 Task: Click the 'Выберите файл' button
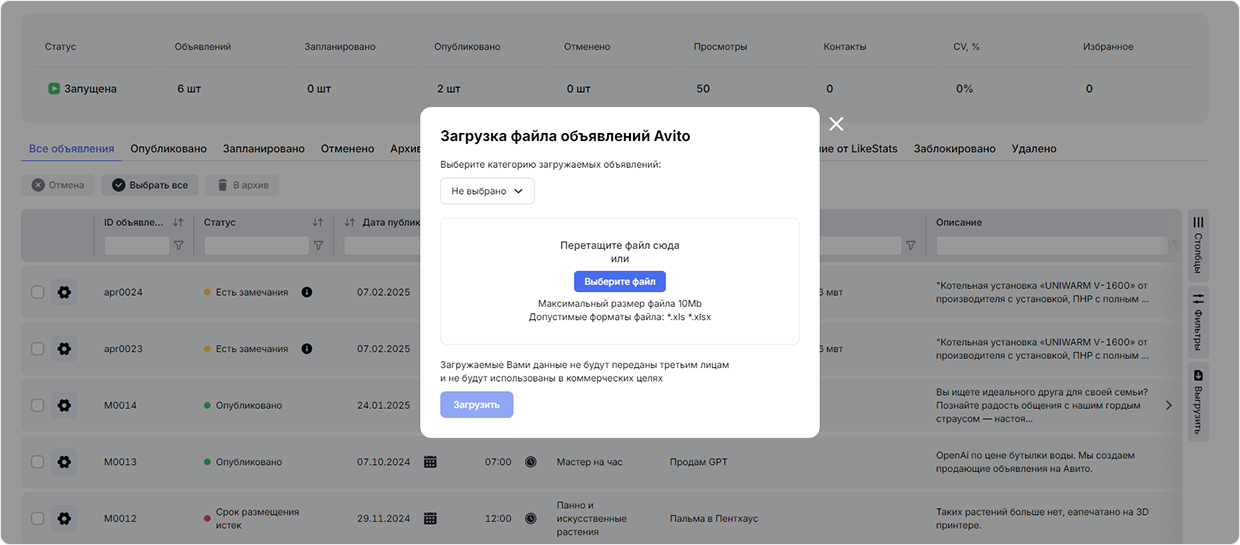click(619, 282)
